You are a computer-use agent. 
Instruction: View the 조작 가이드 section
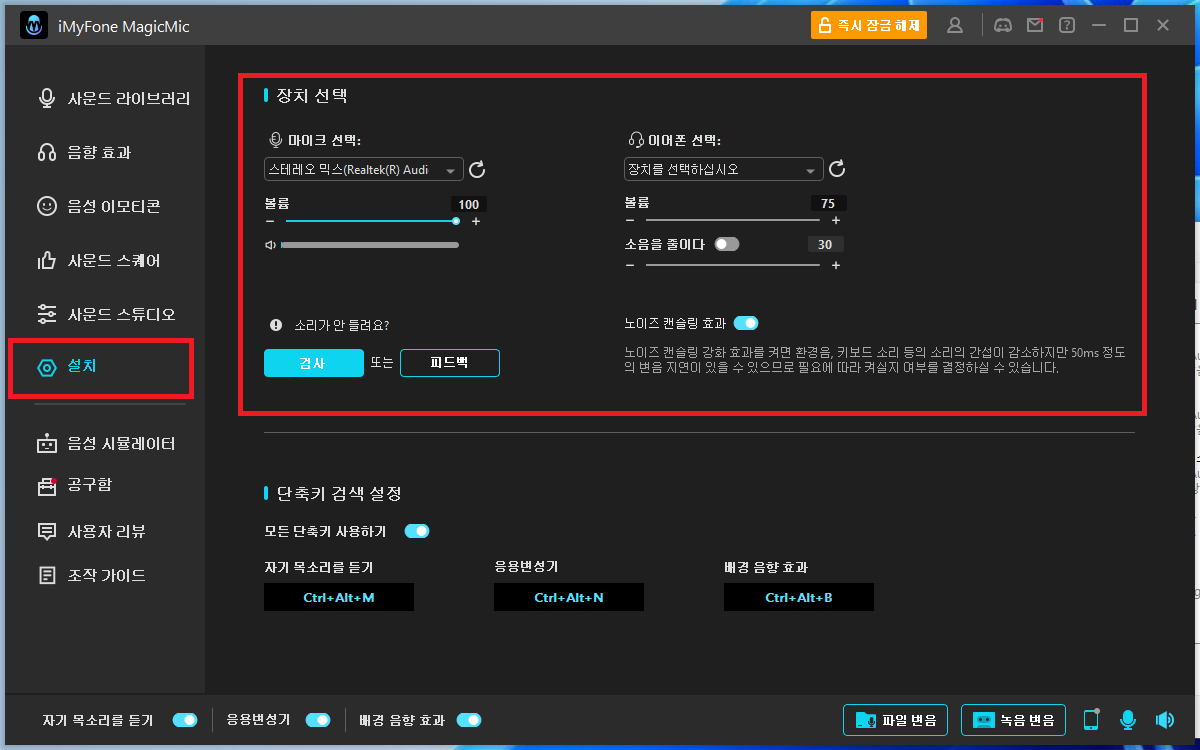coord(98,574)
